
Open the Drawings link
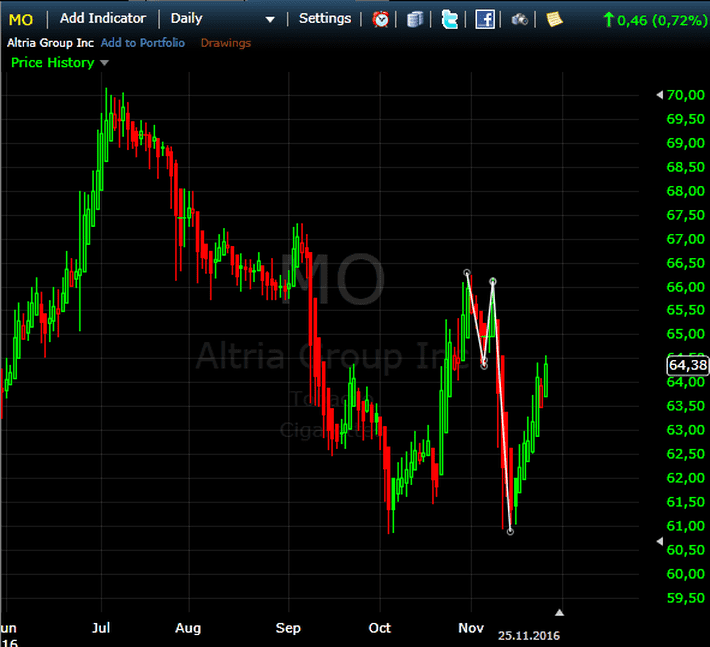coord(225,43)
